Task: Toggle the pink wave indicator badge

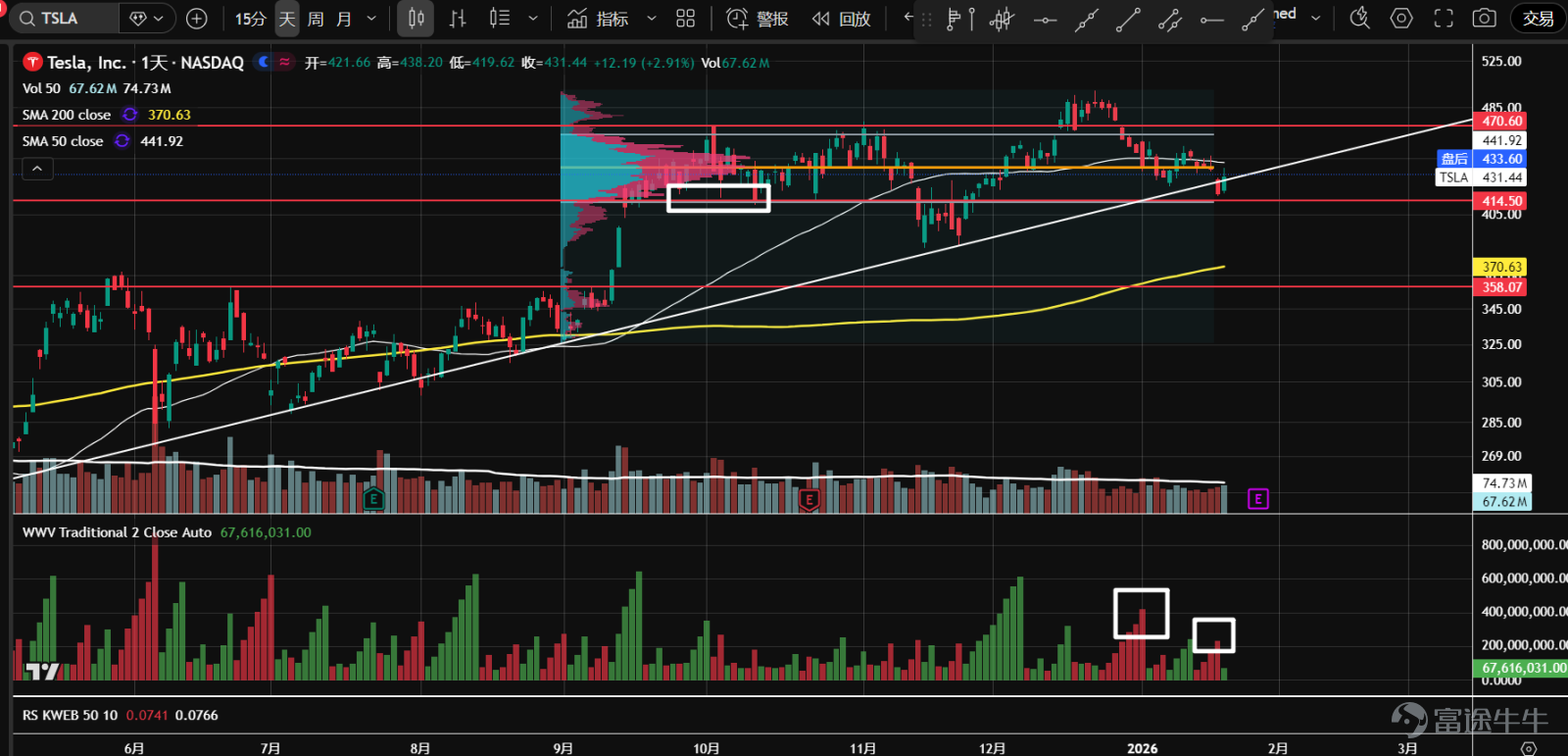Action: 284,62
